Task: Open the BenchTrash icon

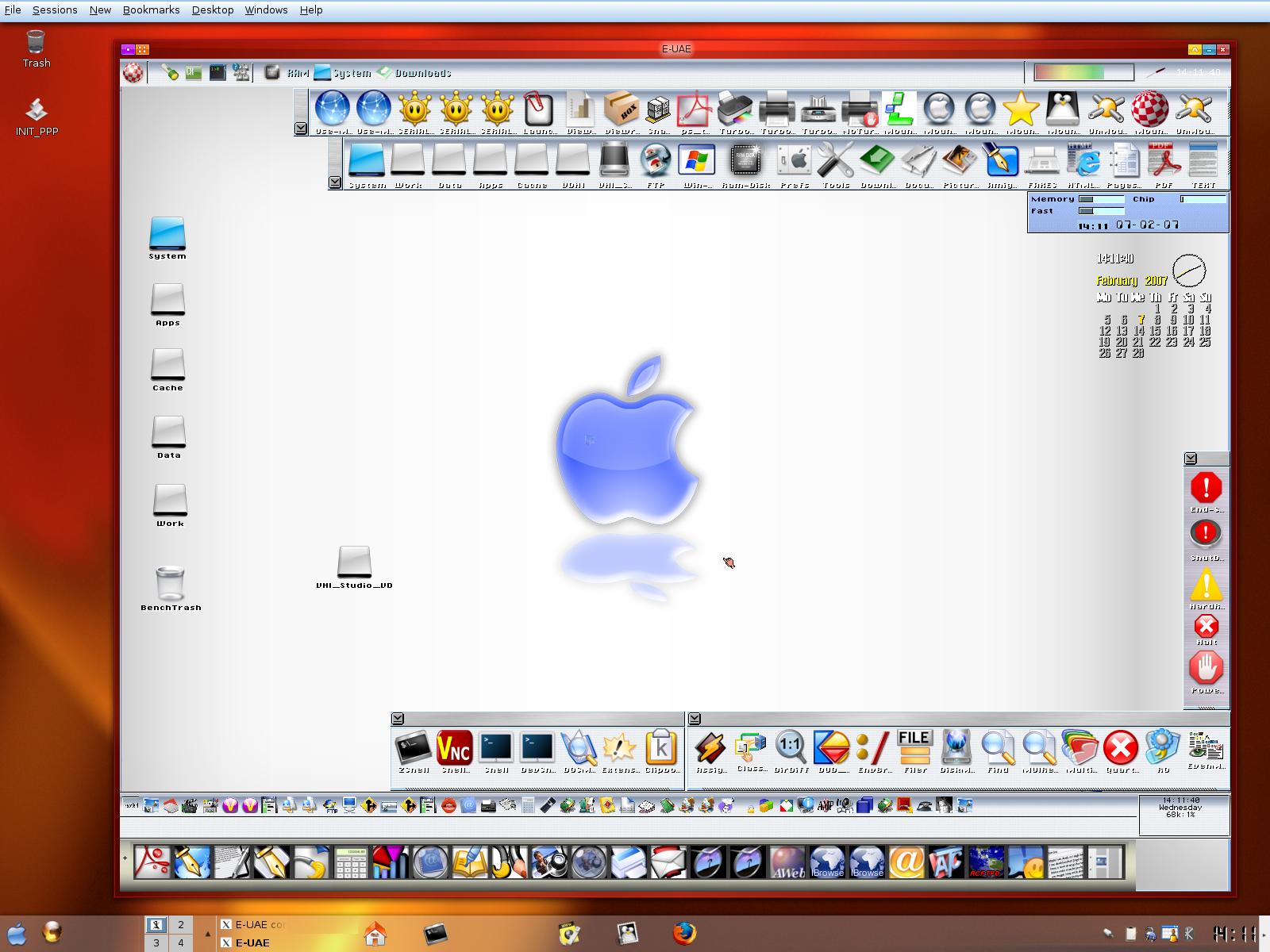Action: (171, 588)
